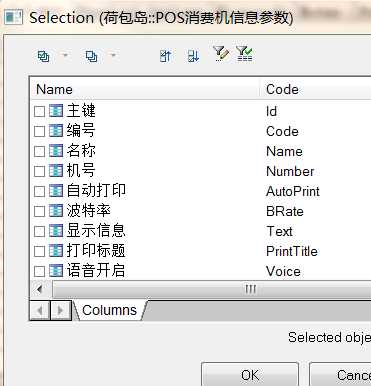Viewport: 371px width, 386px height.
Task: Check the 语音开启 row checkbox
Action: pos(39,271)
